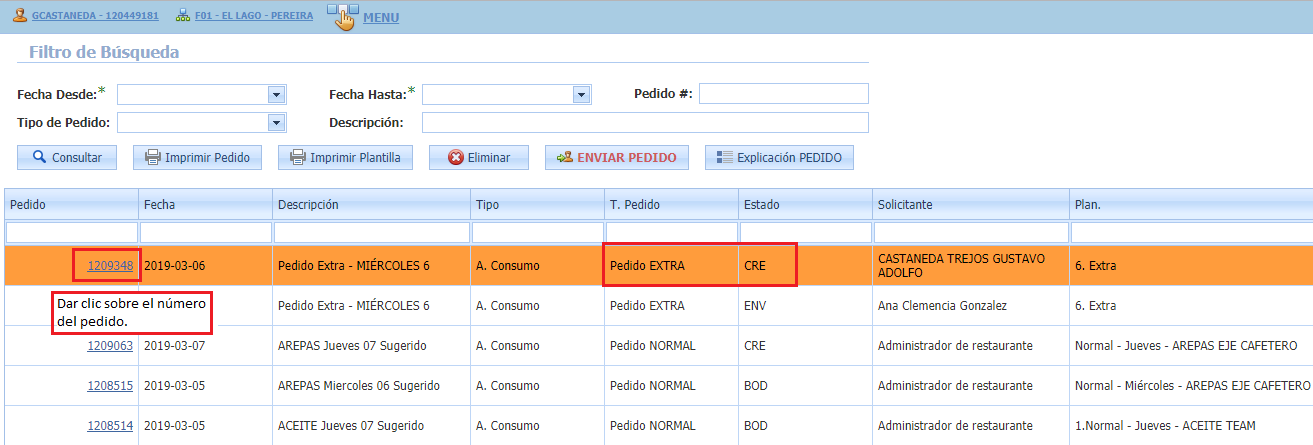Sort by the Solicitante column header
1313x445 pixels.
971,204
